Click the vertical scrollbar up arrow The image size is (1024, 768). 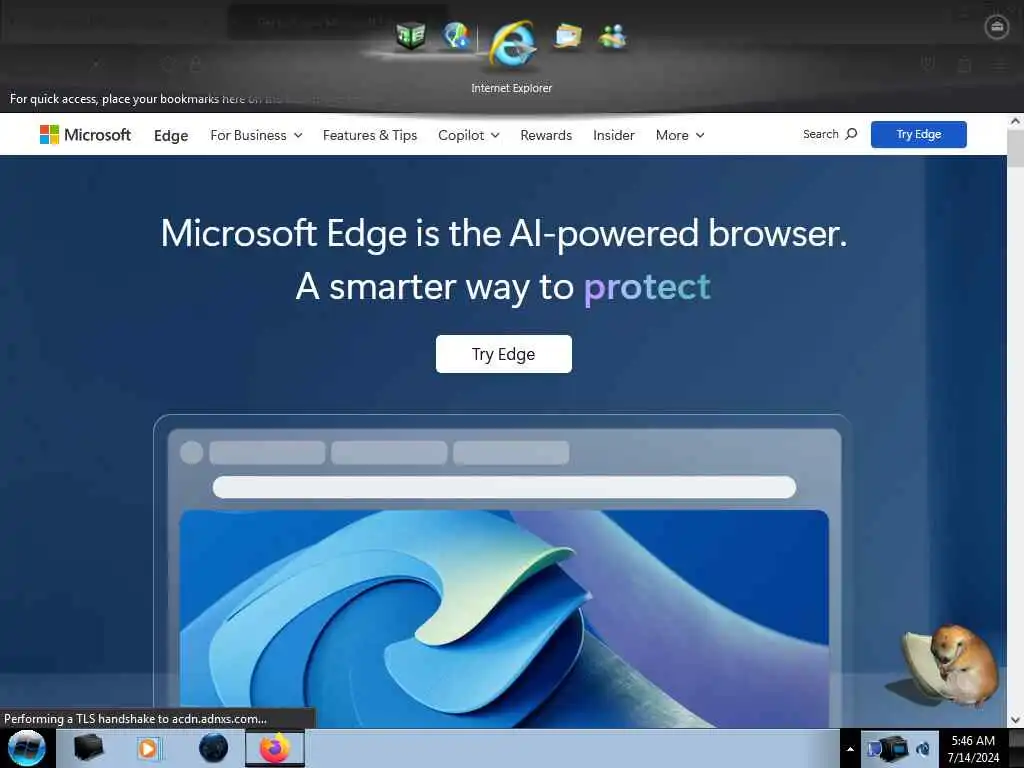(x=1015, y=121)
